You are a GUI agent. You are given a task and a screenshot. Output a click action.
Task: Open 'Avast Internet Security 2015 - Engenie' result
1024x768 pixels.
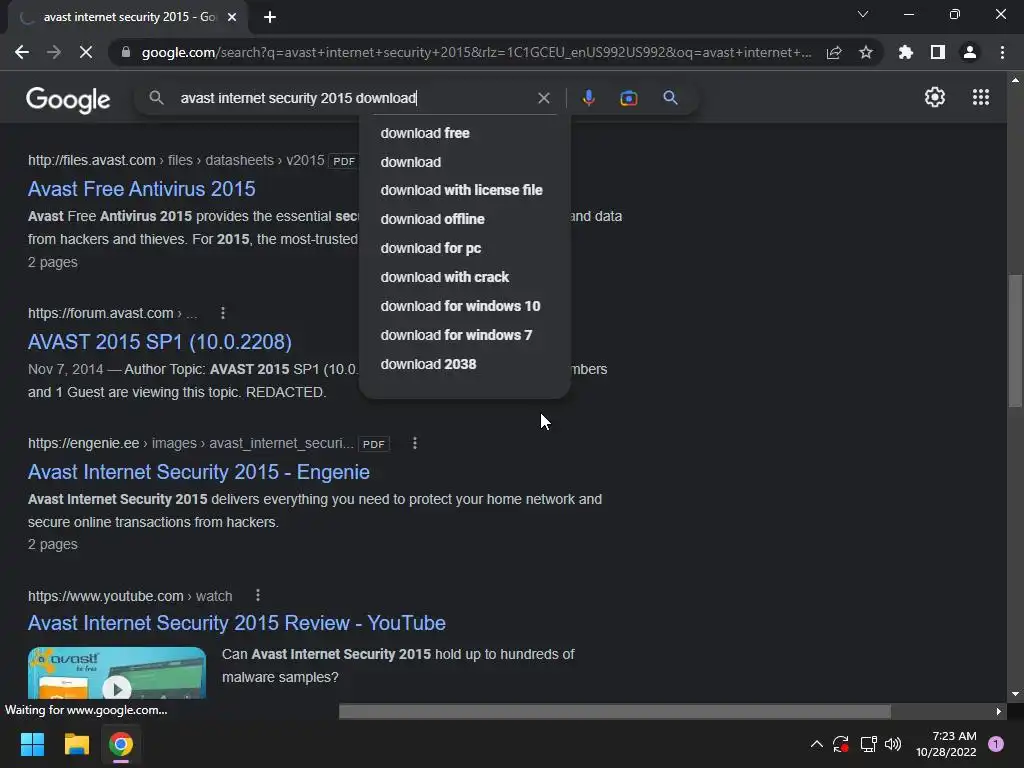(x=199, y=472)
